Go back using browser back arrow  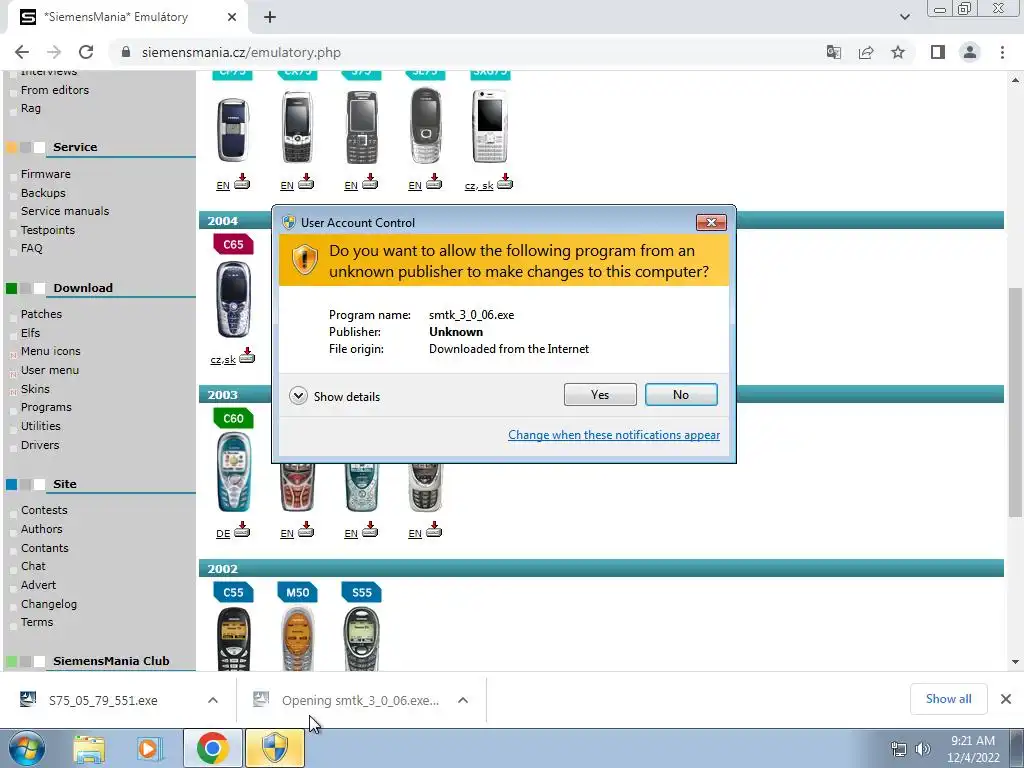22,52
